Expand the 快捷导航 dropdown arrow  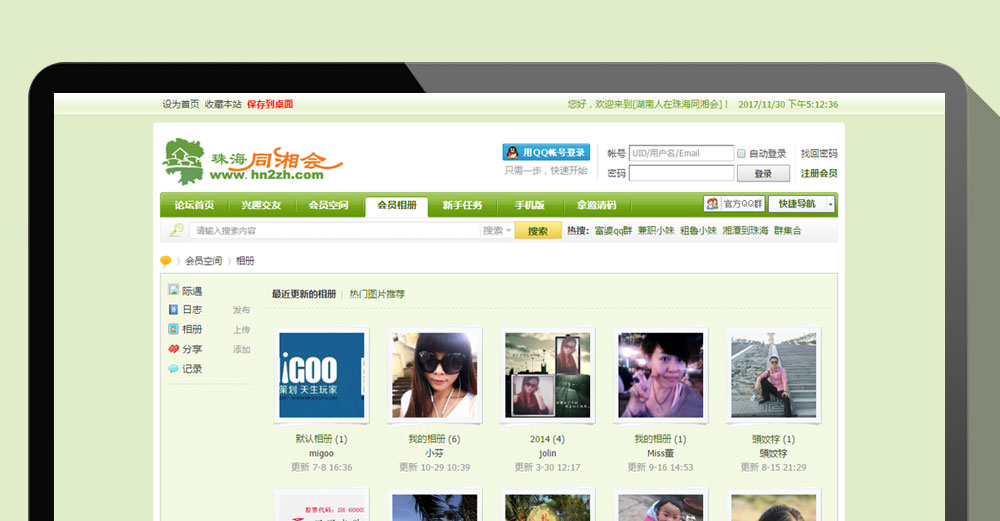pyautogui.click(x=830, y=204)
